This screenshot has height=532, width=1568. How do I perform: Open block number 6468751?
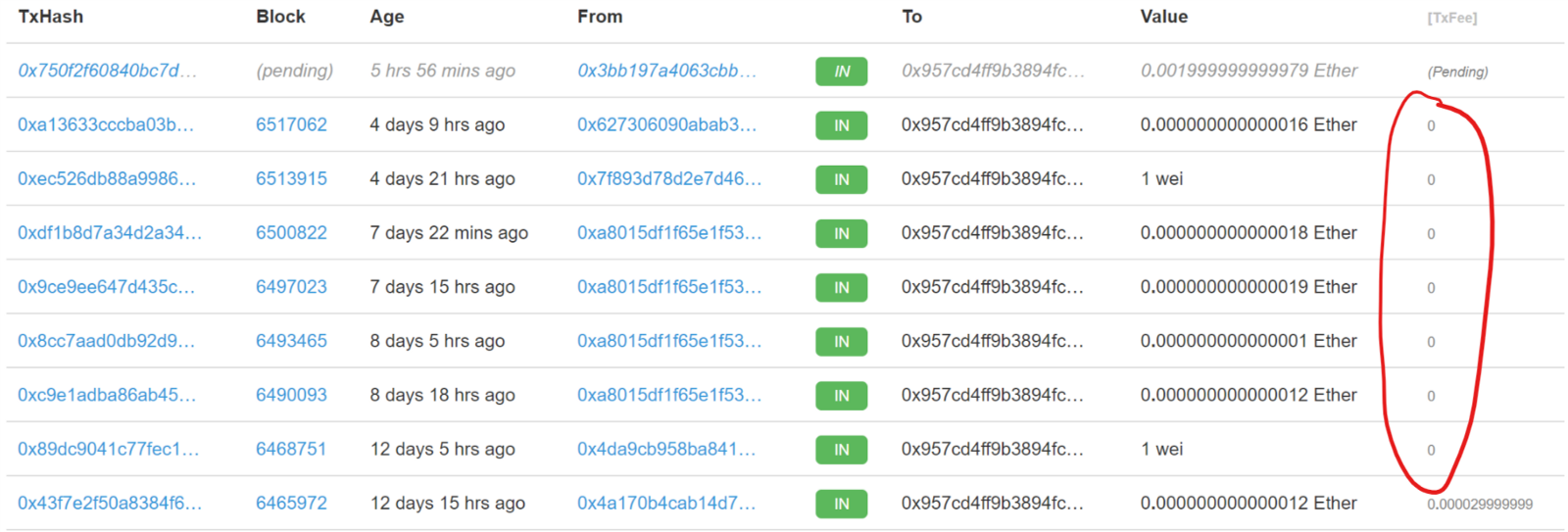[291, 449]
